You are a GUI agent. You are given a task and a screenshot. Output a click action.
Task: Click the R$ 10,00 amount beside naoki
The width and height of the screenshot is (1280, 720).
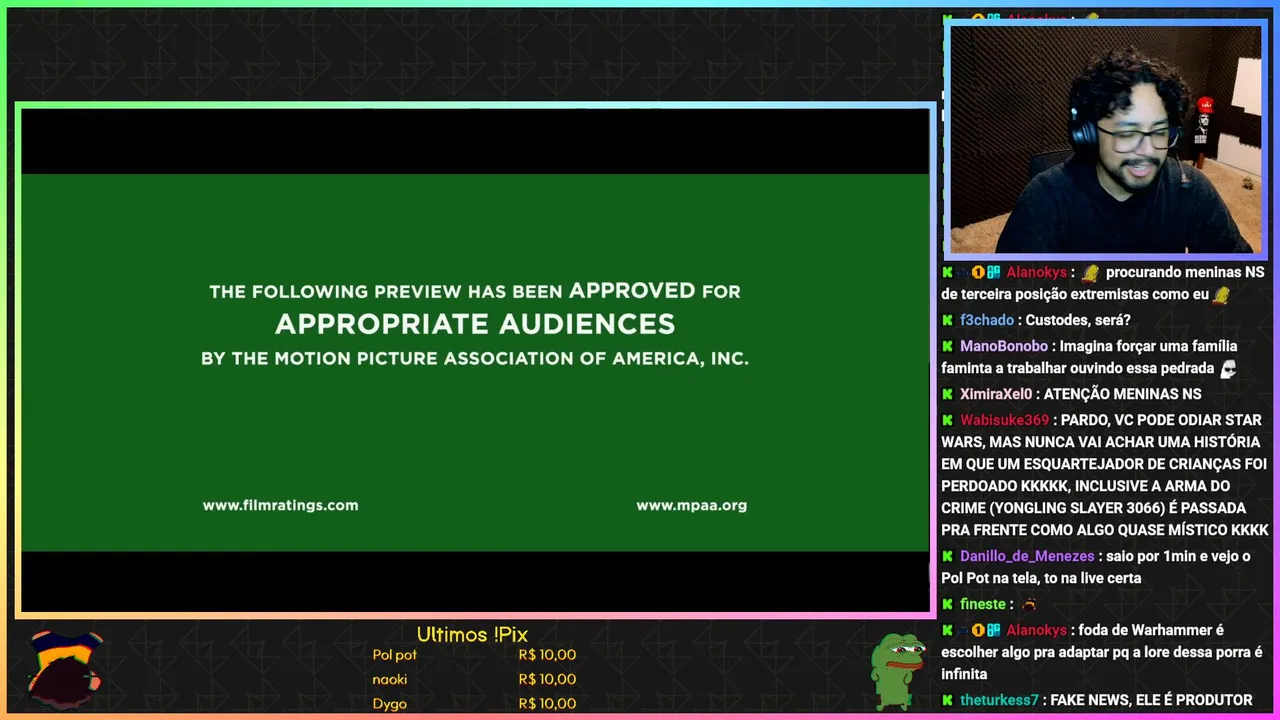(x=547, y=679)
